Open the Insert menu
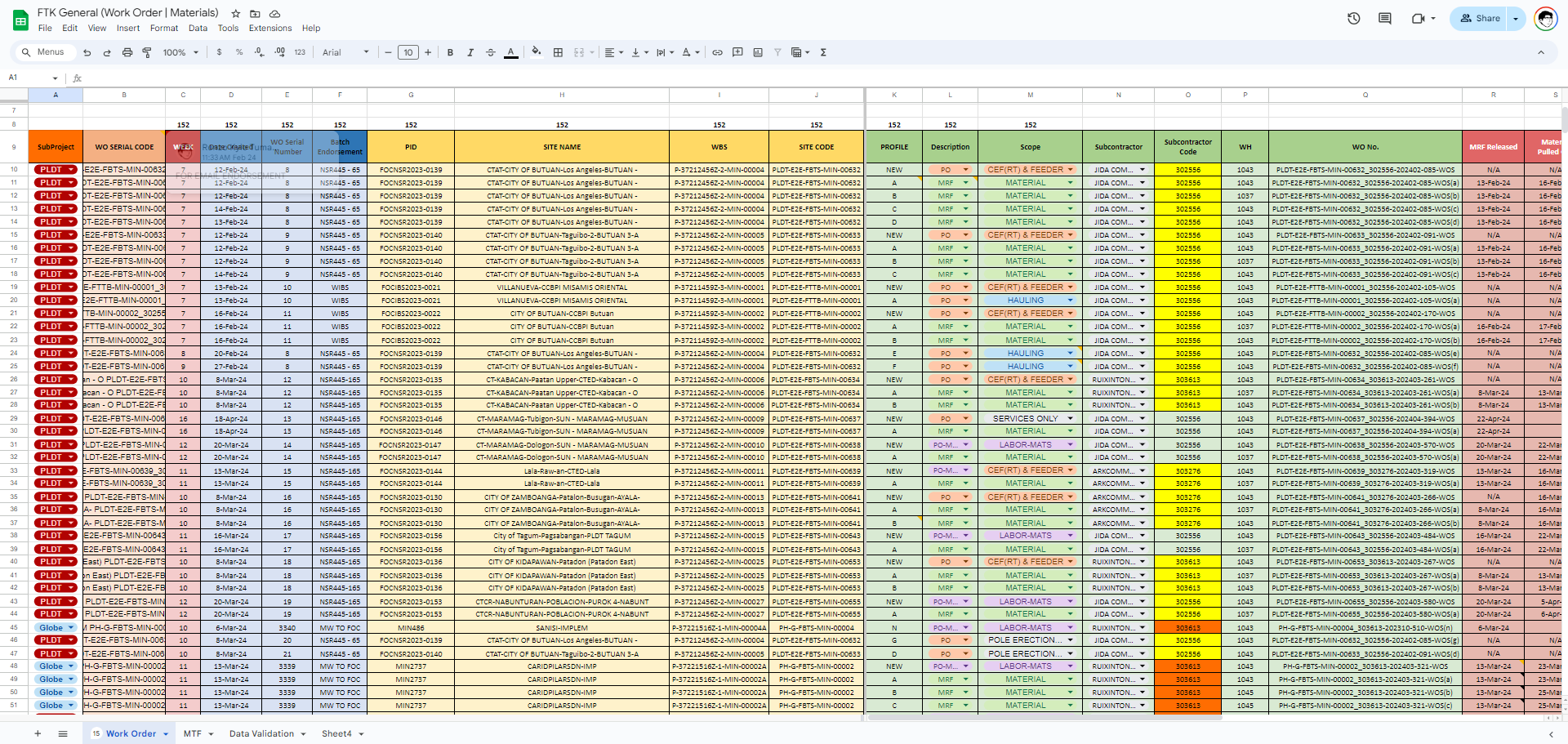Image resolution: width=1568 pixels, height=744 pixels. 128,28
